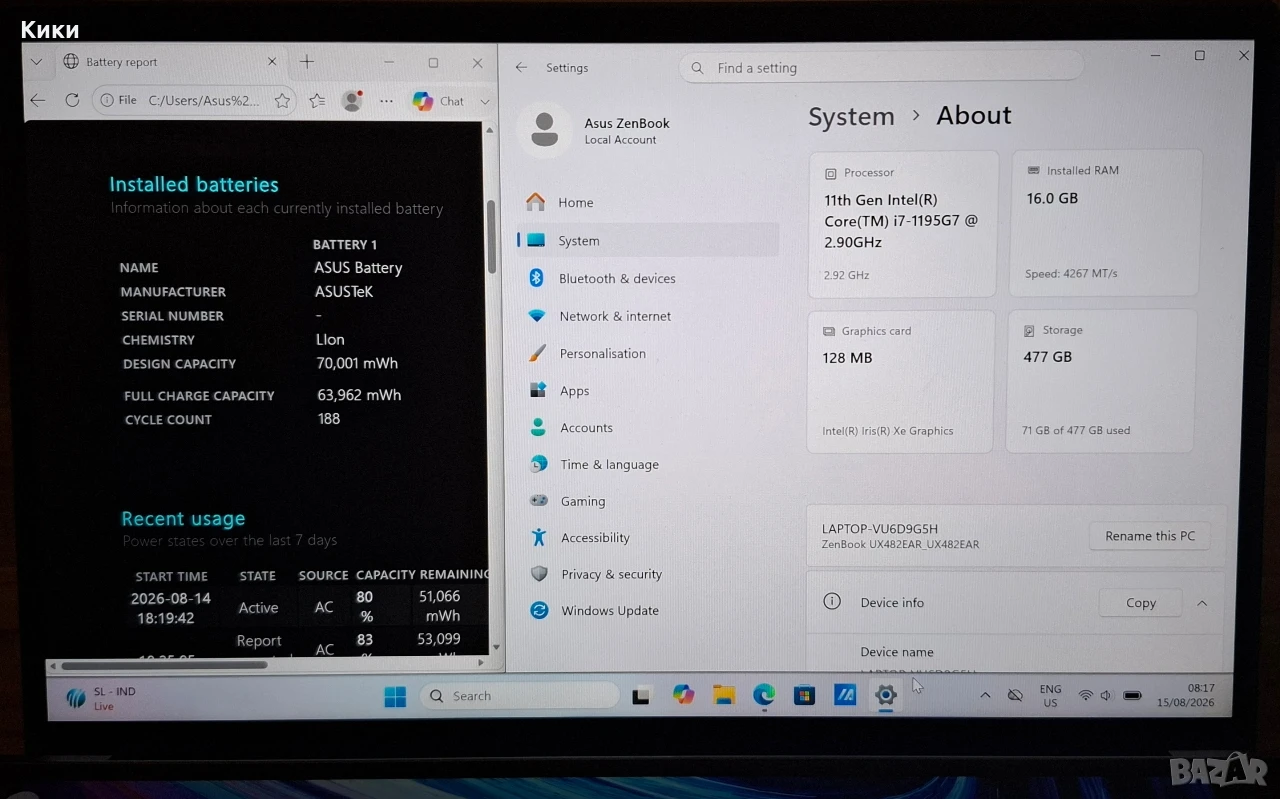Click the Settings gear on the taskbar
The image size is (1280, 799).
pos(885,695)
